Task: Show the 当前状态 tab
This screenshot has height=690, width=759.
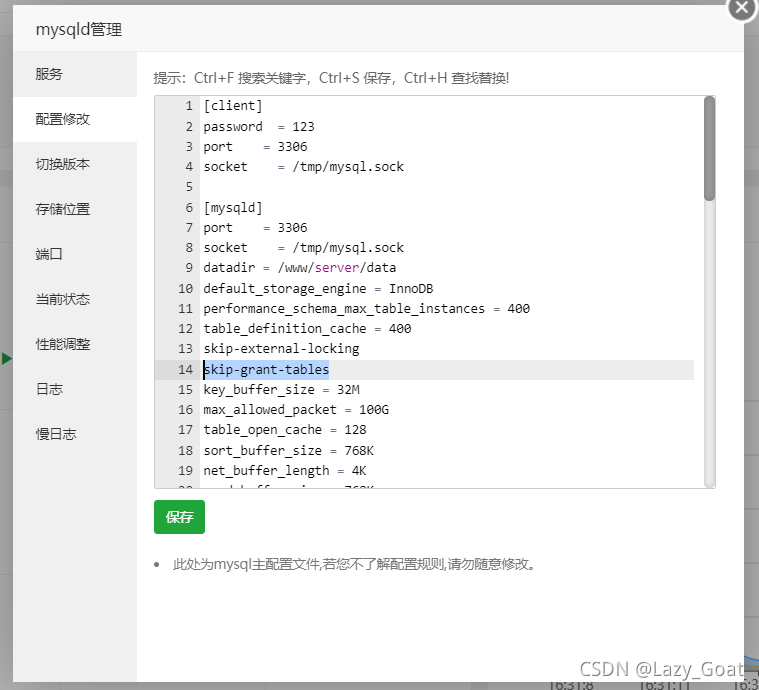Action: tap(75, 299)
